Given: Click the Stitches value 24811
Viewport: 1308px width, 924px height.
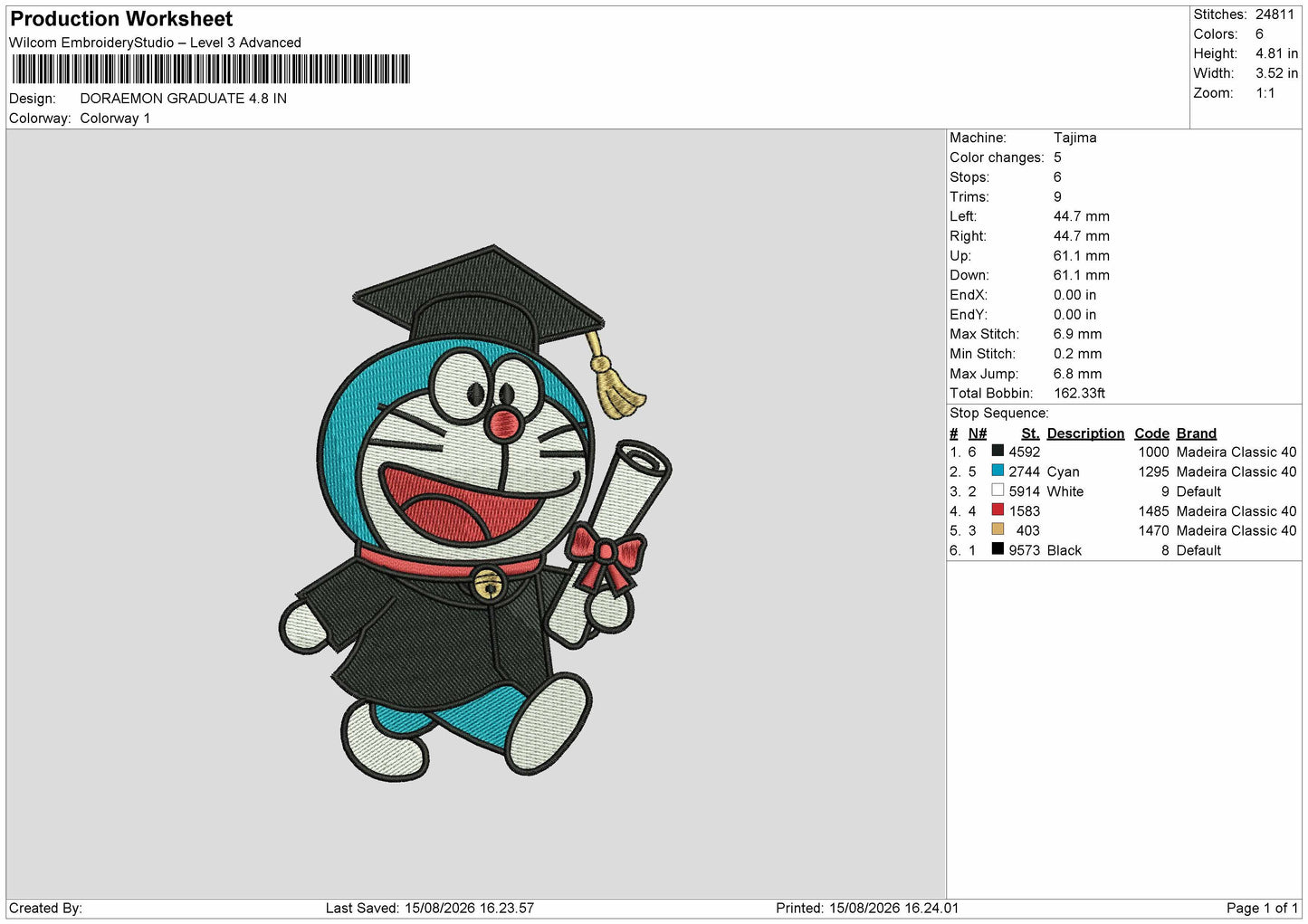Looking at the screenshot, I should coord(1275,14).
